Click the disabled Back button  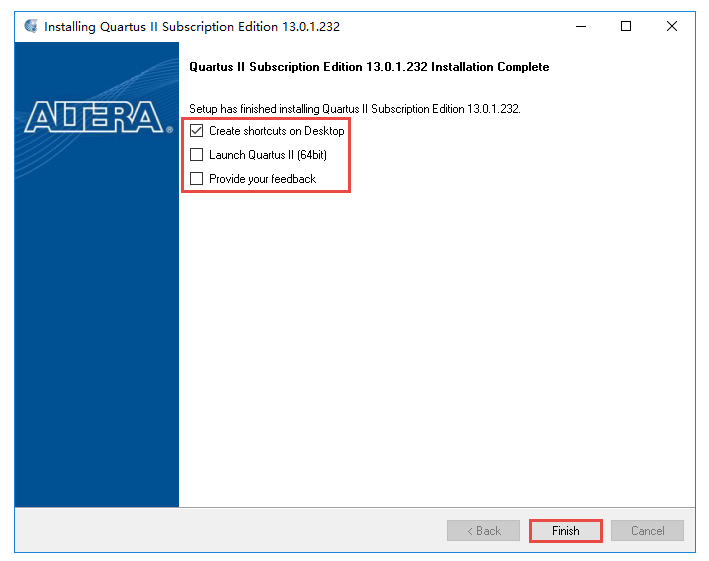pos(483,531)
